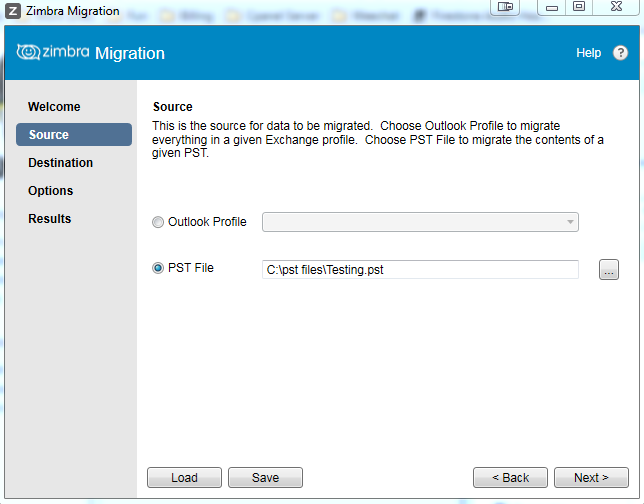Image resolution: width=644 pixels, height=504 pixels.
Task: Select the Outlook Profile radio button
Action: tap(158, 222)
